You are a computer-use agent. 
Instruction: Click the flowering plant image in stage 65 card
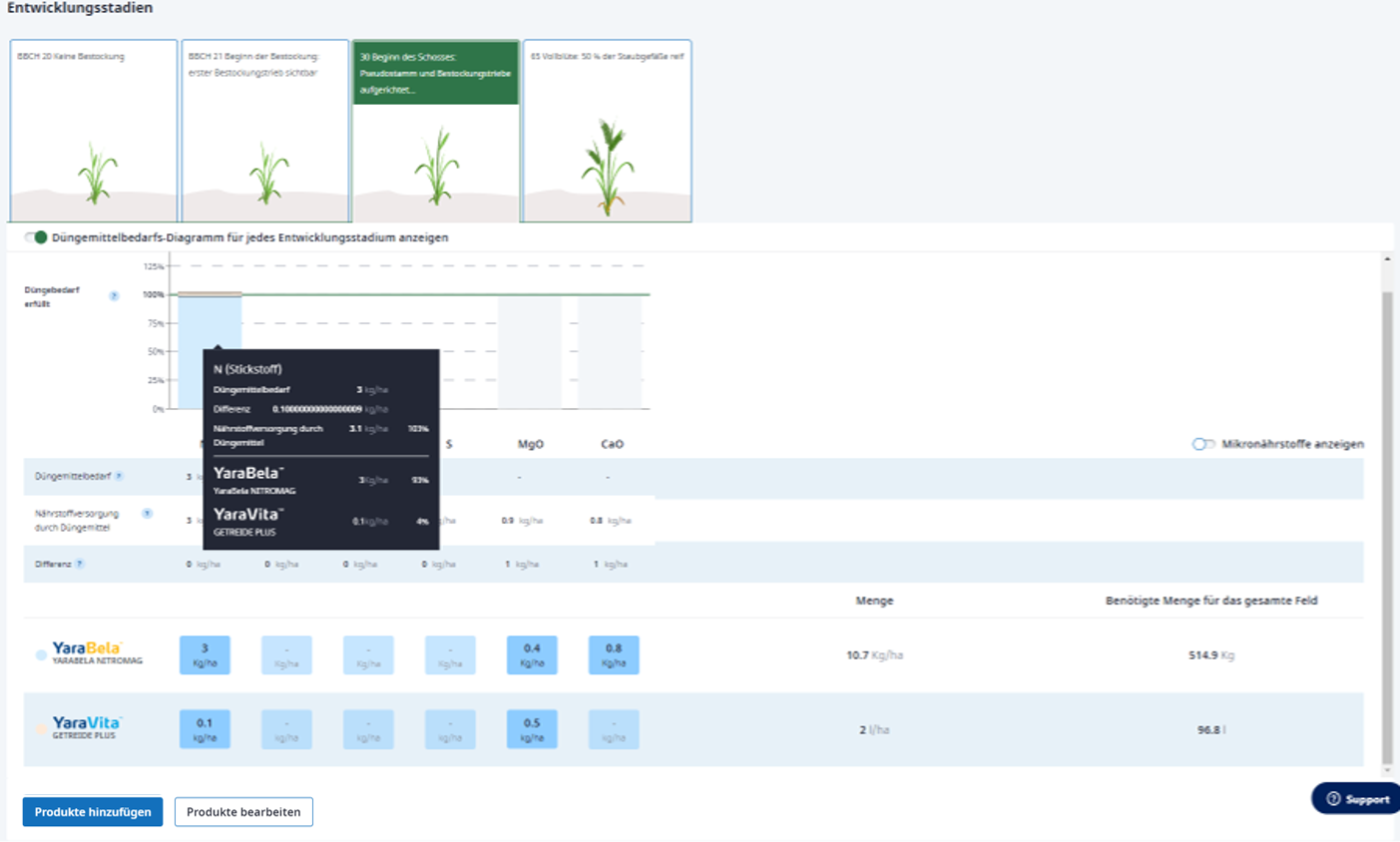point(608,167)
